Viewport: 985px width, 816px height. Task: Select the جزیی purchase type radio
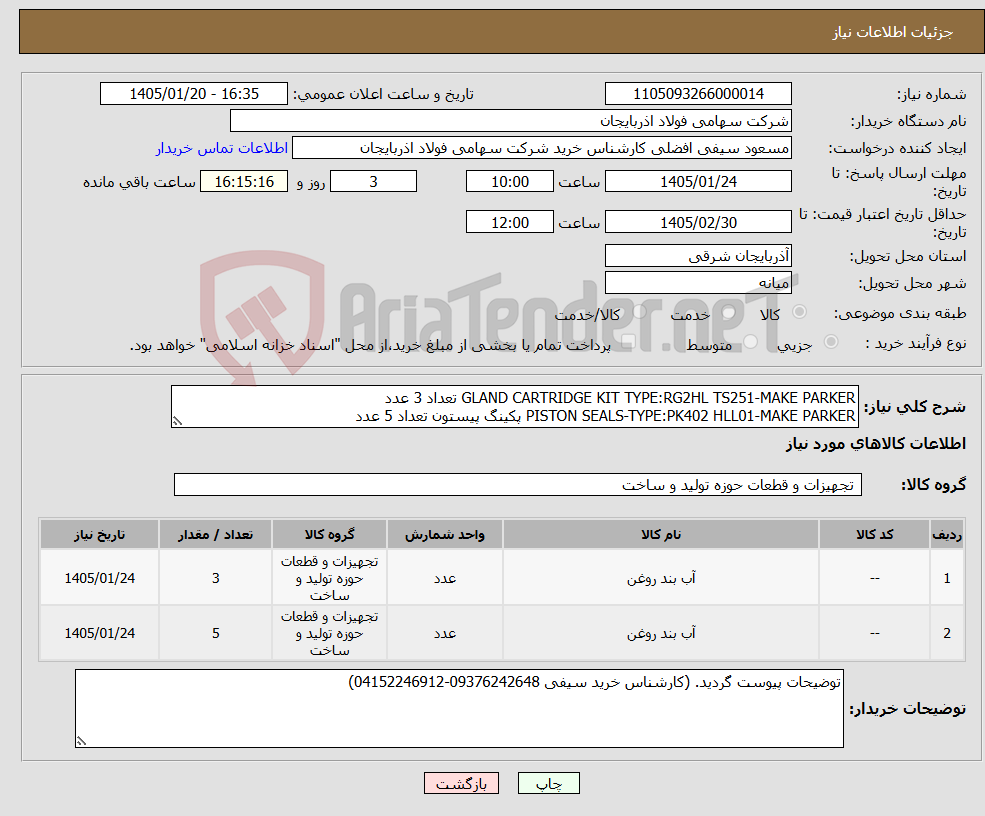(x=831, y=342)
